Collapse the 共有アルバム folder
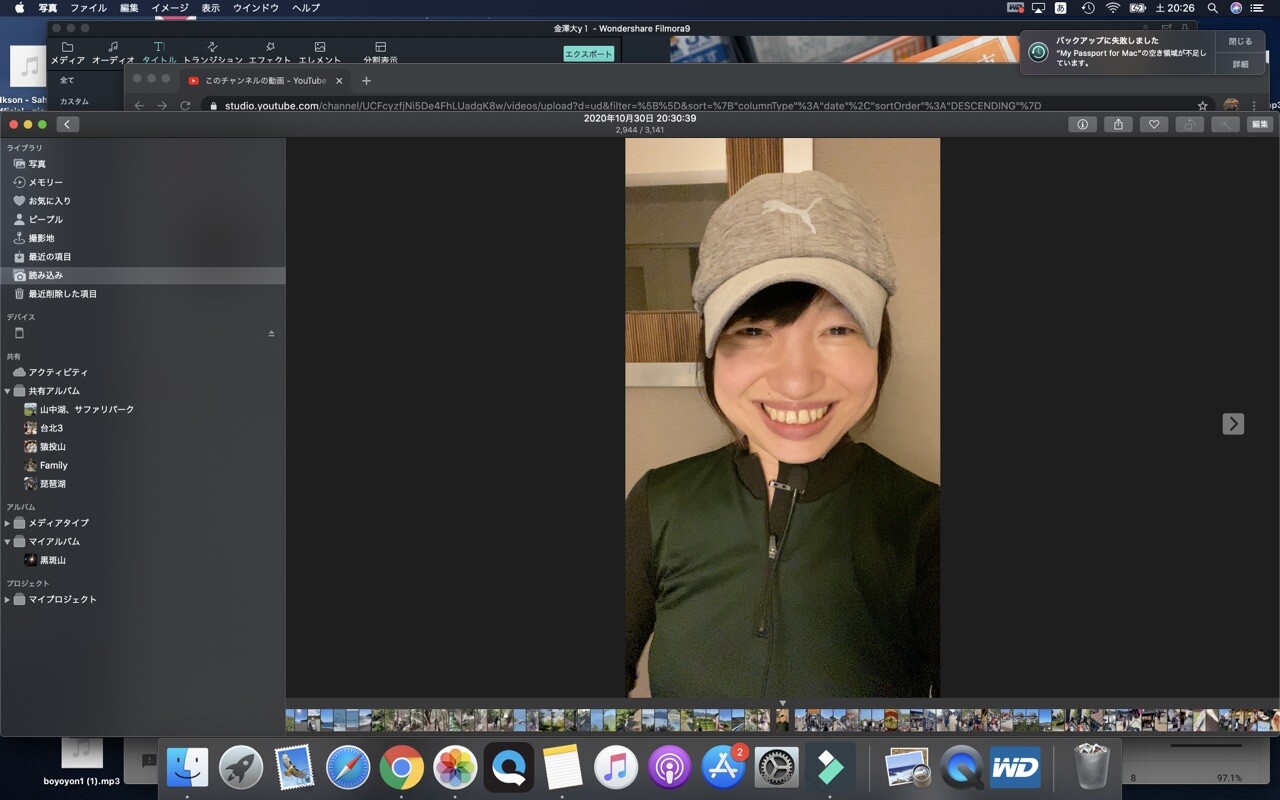The height and width of the screenshot is (800, 1280). 8,391
